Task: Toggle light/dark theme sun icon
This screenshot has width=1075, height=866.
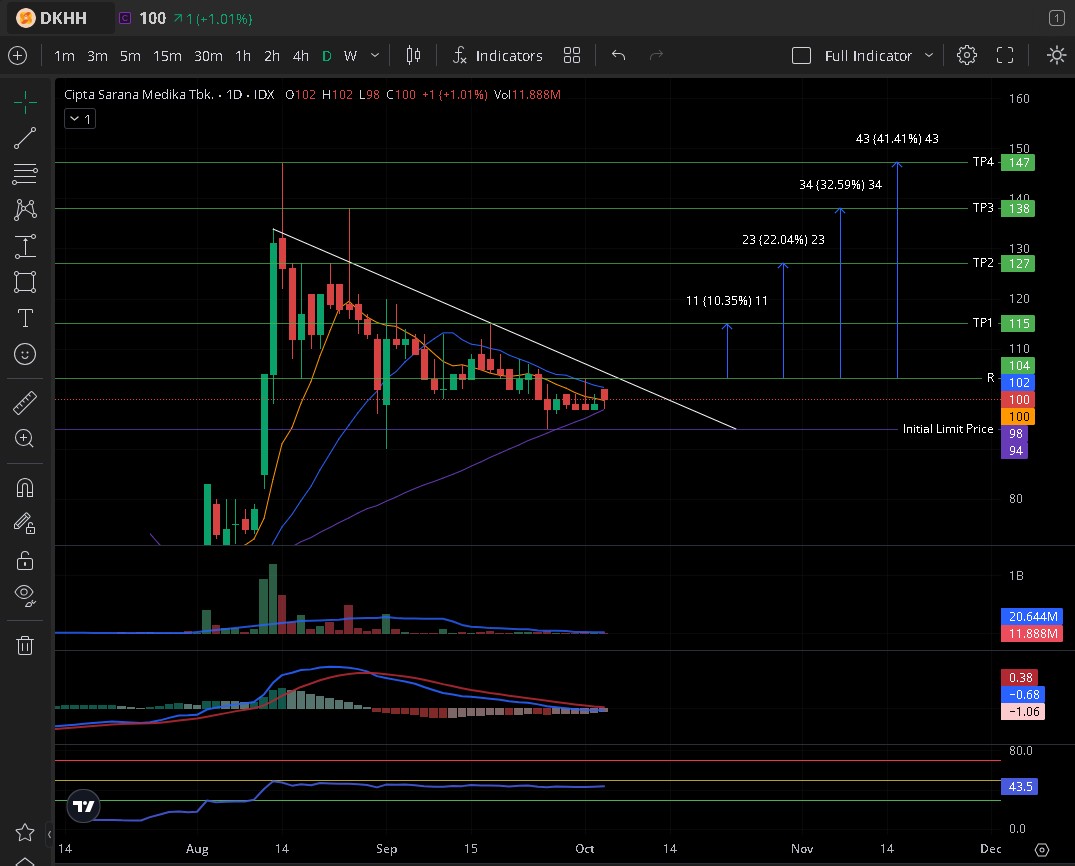Action: pos(1056,56)
